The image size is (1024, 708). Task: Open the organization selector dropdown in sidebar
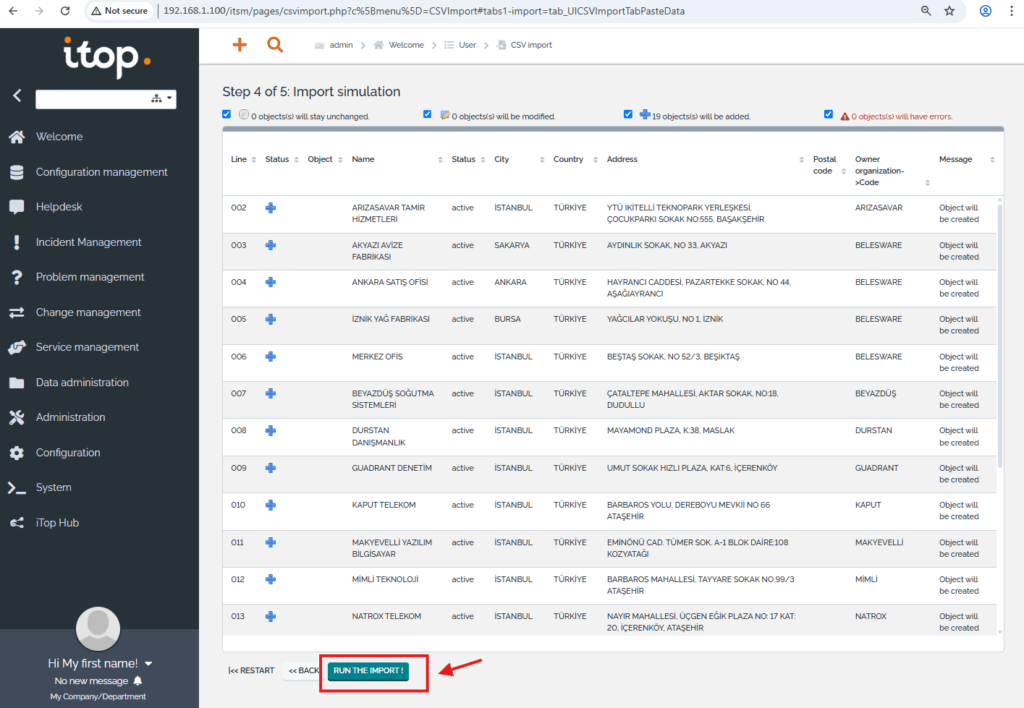point(161,99)
